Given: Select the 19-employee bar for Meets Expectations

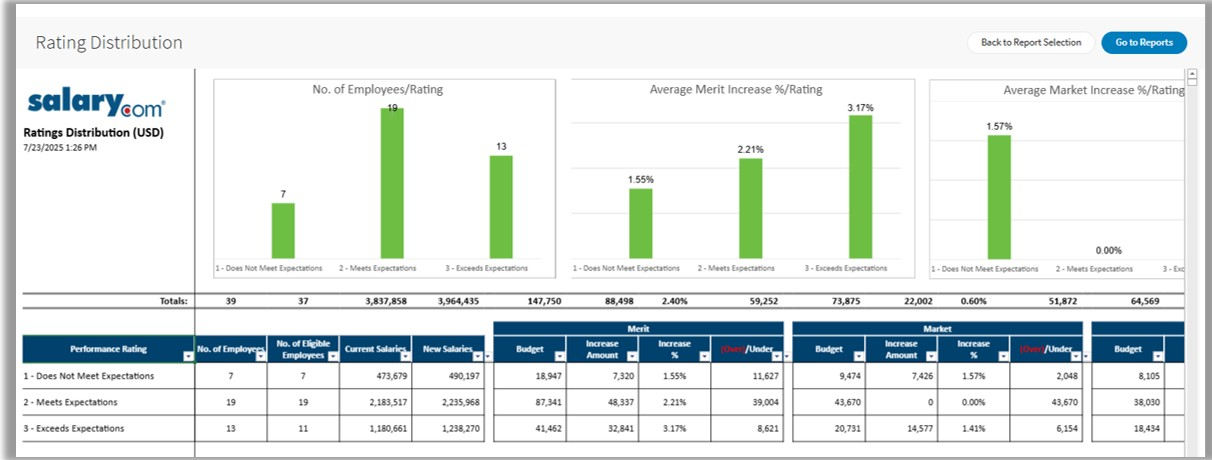Looking at the screenshot, I should coord(392,183).
